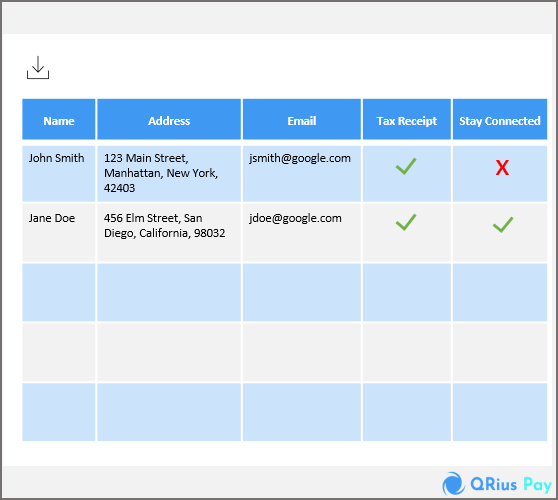This screenshot has height=500, width=558.
Task: Click the jdoe@google.com email cell
Action: click(302, 233)
